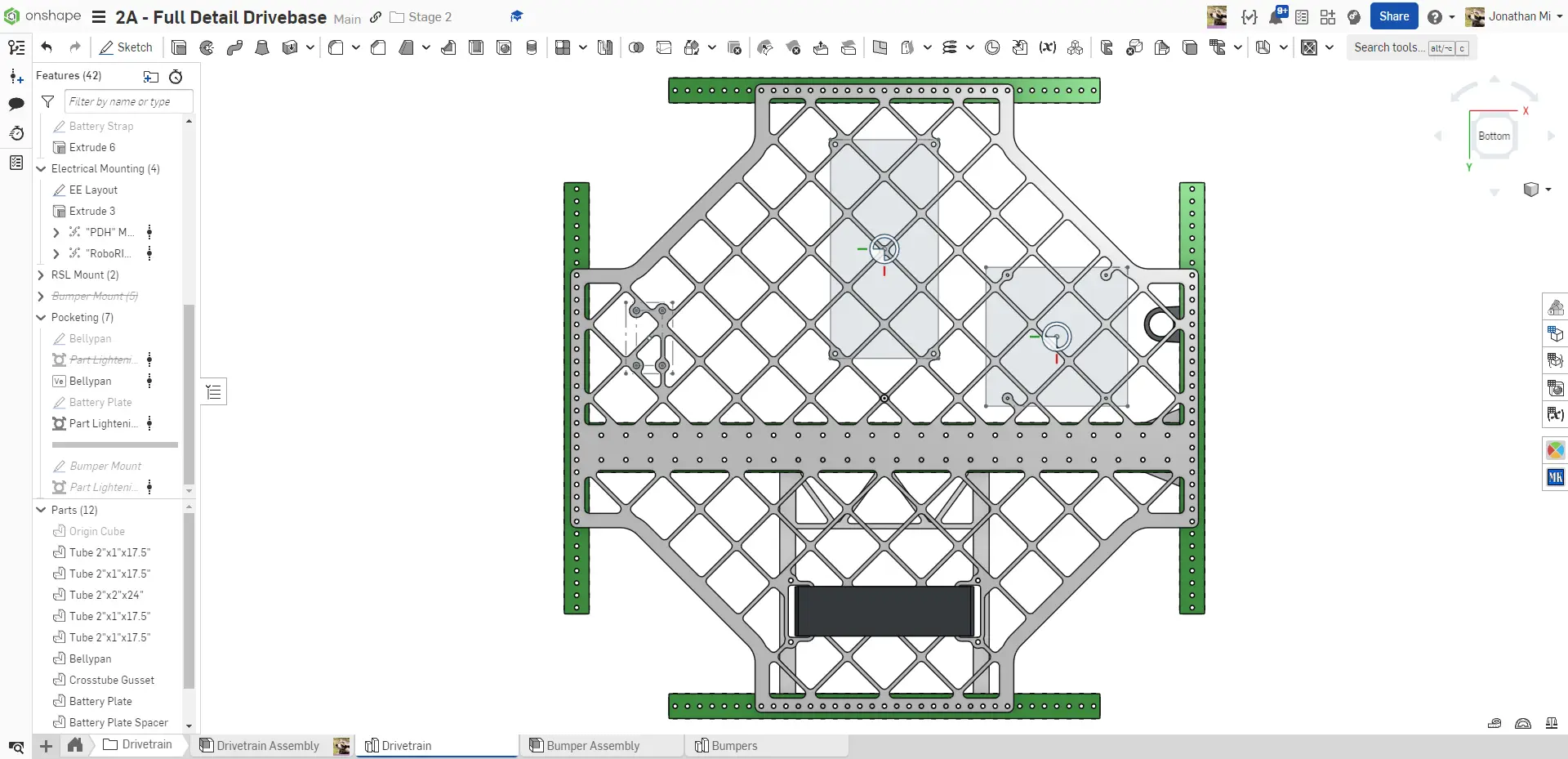
Task: Click the Undo arrow
Action: [x=47, y=47]
